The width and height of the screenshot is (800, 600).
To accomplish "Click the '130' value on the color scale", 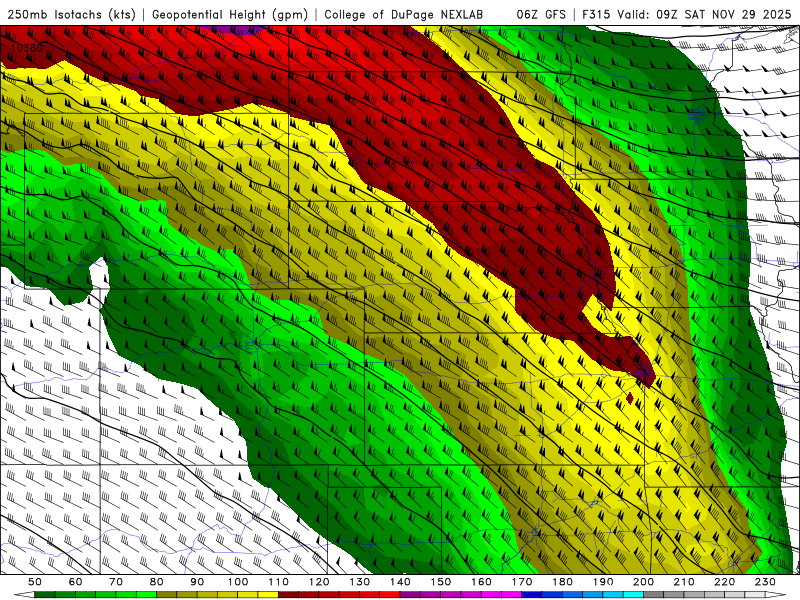I will [360, 582].
